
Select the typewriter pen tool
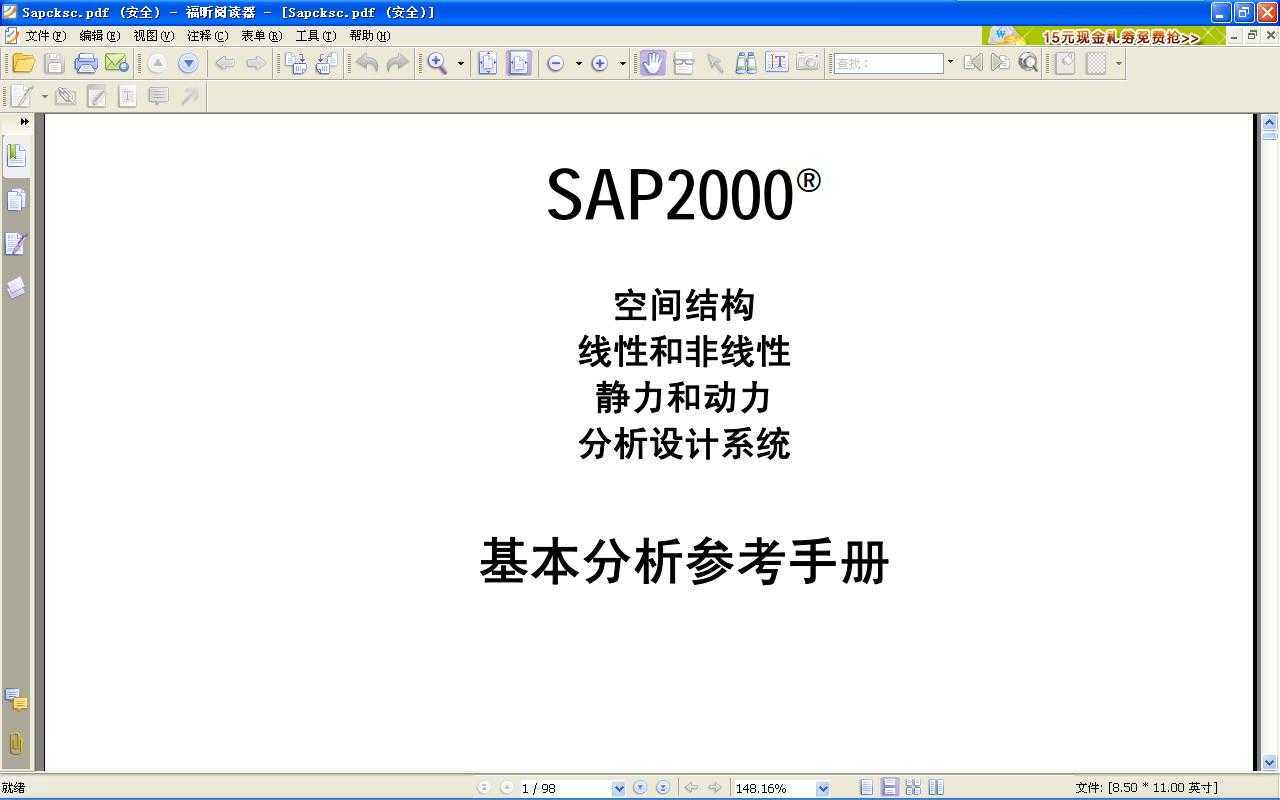(22, 96)
